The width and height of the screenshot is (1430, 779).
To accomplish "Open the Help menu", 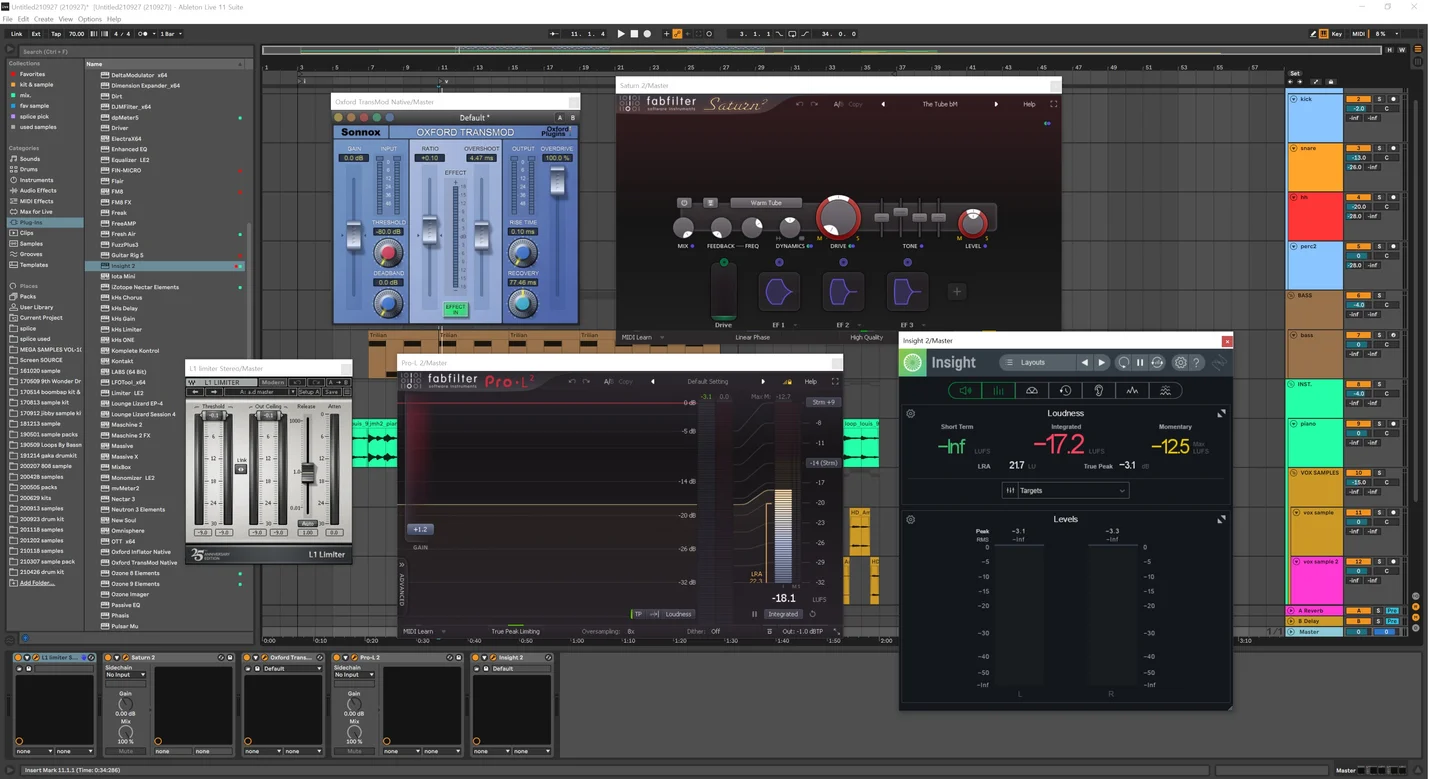I will pos(114,19).
